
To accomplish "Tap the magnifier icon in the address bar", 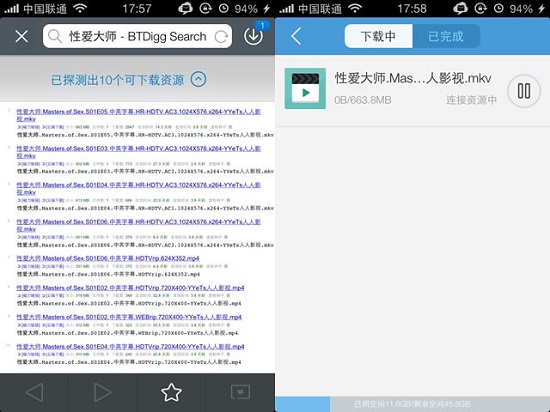I will [55, 36].
